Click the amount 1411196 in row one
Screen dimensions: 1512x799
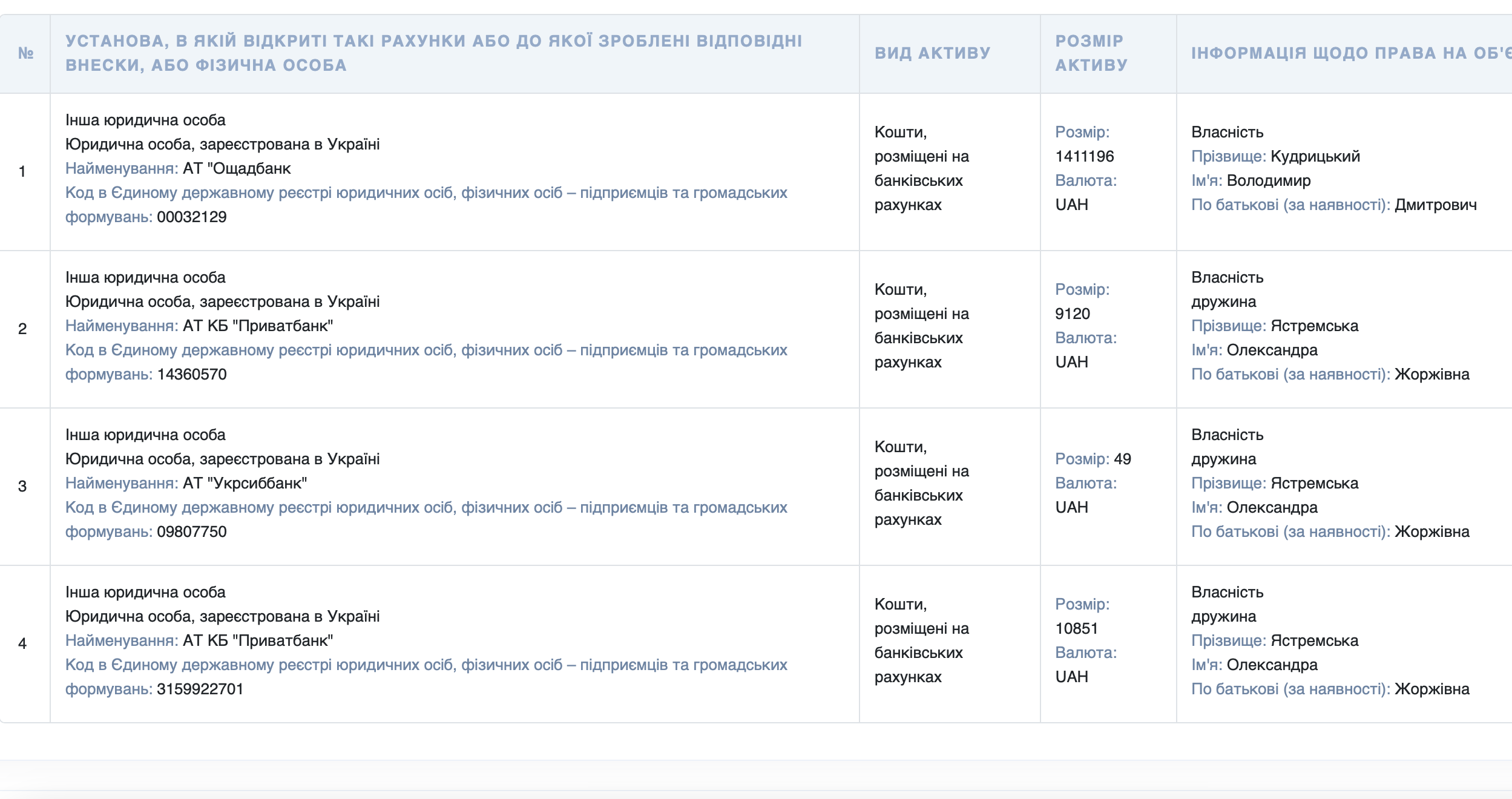coord(1084,156)
